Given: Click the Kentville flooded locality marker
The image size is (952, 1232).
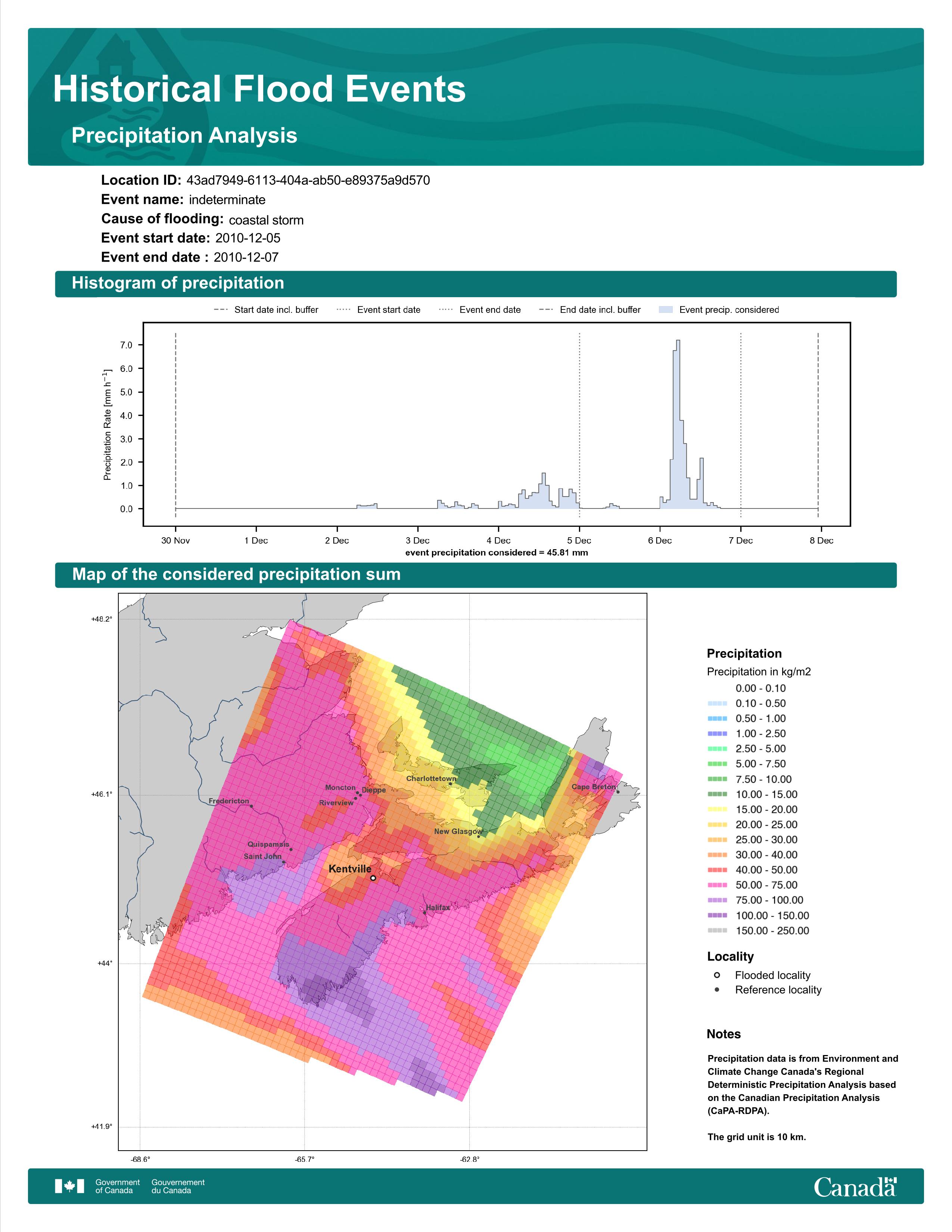Looking at the screenshot, I should click(373, 878).
